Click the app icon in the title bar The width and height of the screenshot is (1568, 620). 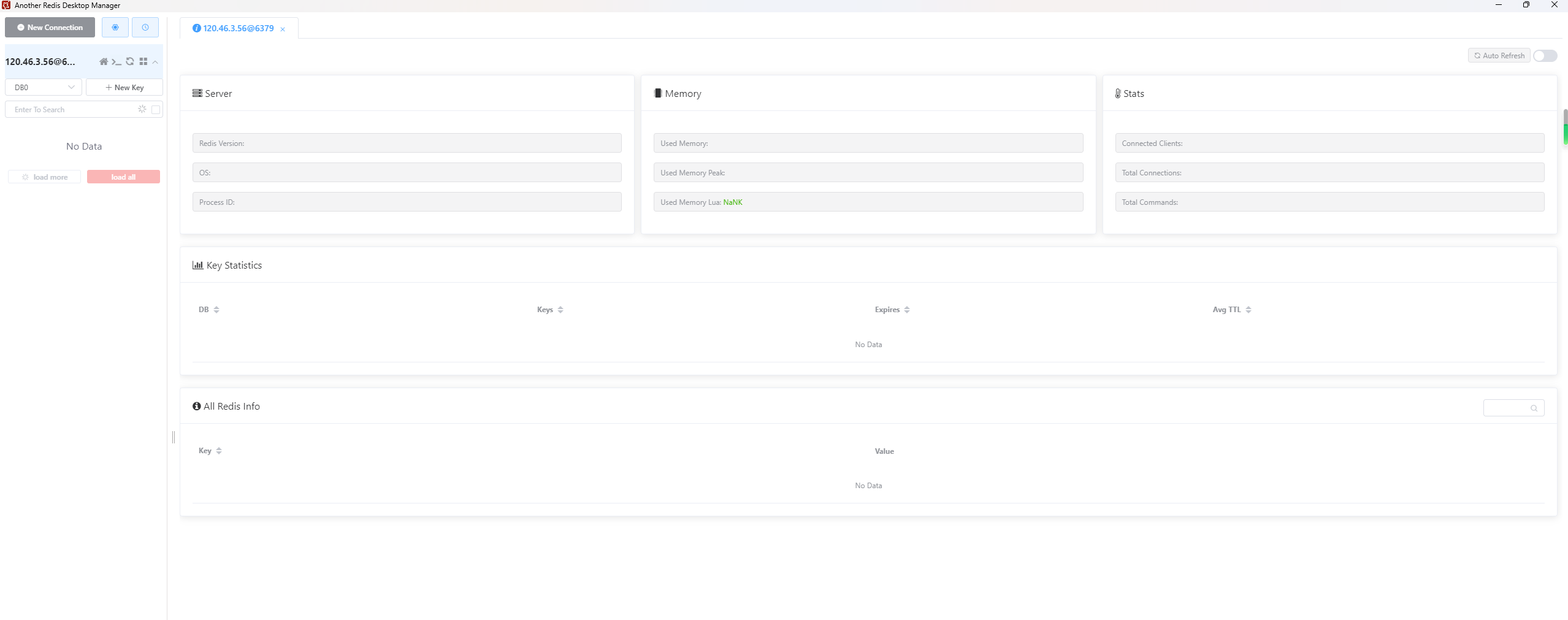pos(6,5)
